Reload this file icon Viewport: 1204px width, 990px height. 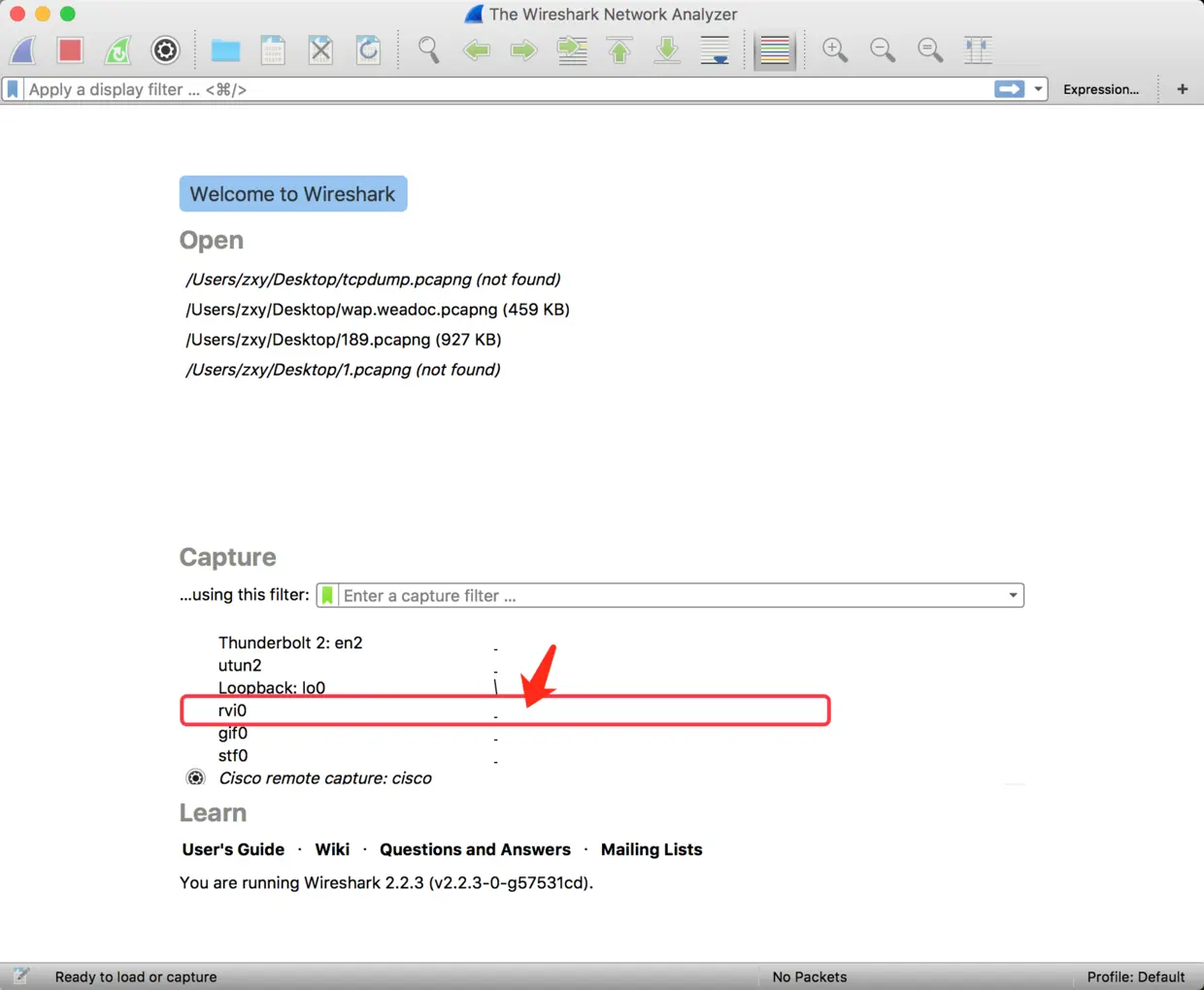click(x=368, y=49)
